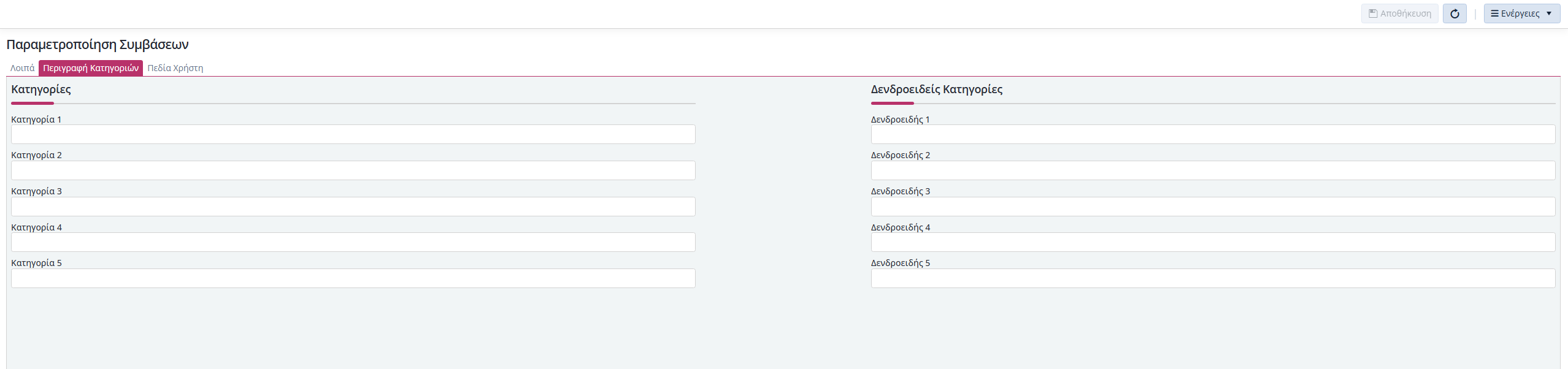Switch to the Λοιπά tab
Viewport: 1568px width, 369px height.
point(23,68)
